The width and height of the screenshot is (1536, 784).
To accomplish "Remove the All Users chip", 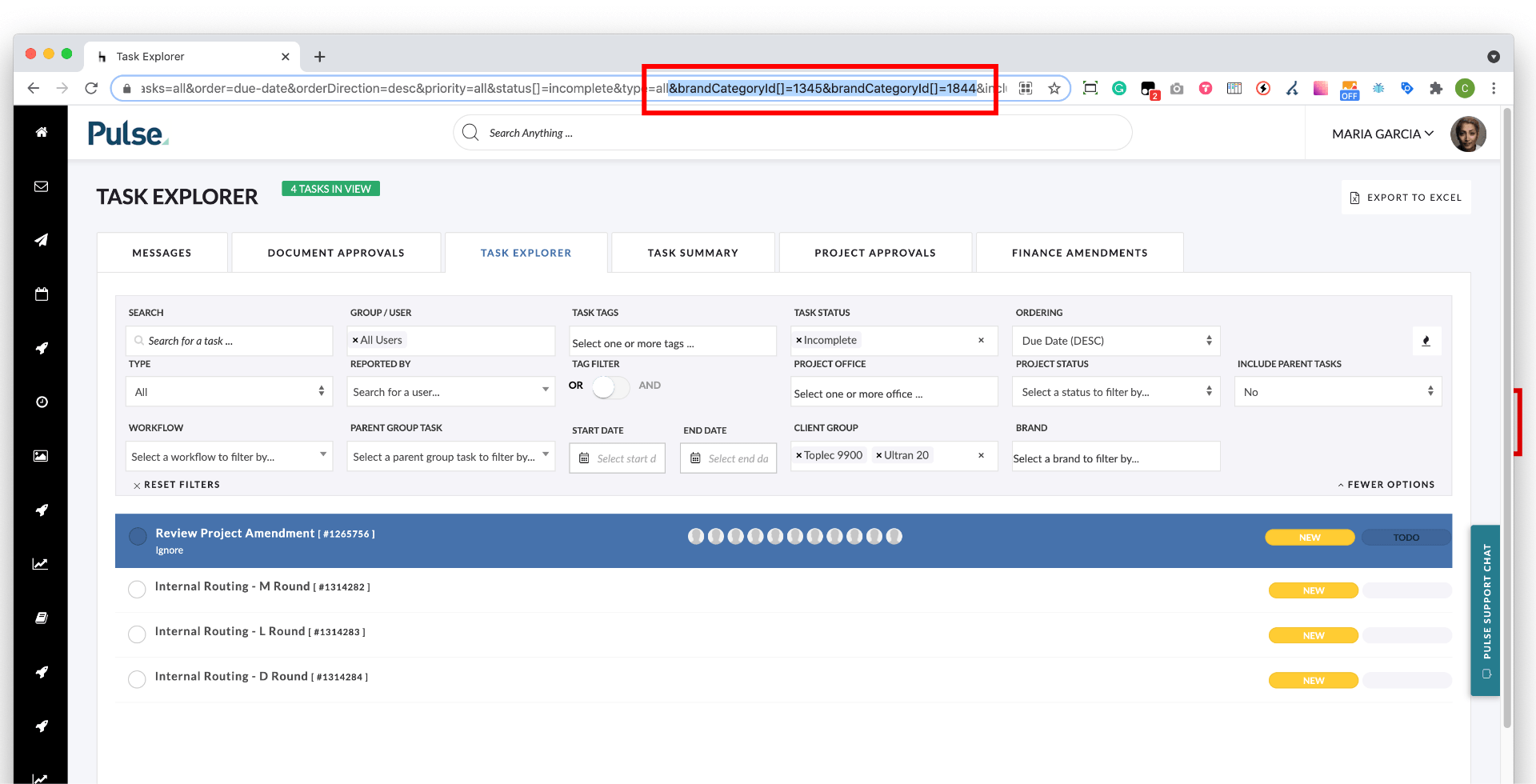I will (355, 340).
